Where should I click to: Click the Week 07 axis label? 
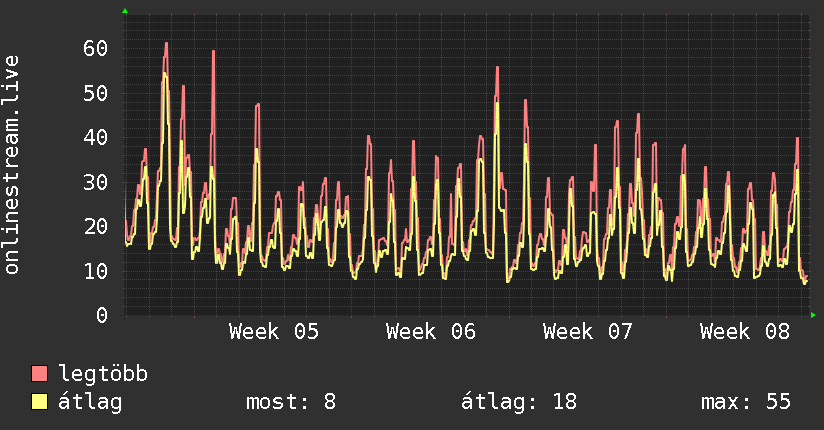[588, 332]
